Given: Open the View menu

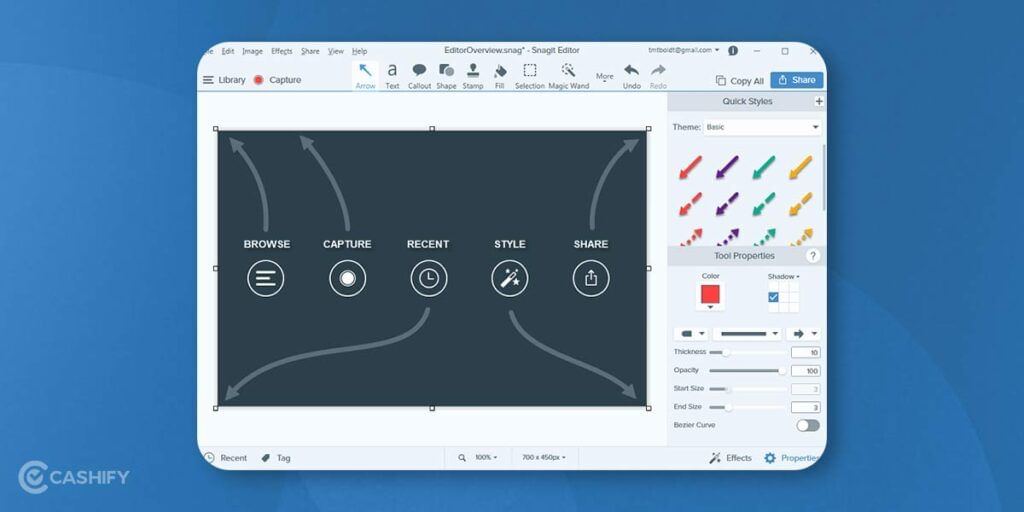Looking at the screenshot, I should (336, 51).
